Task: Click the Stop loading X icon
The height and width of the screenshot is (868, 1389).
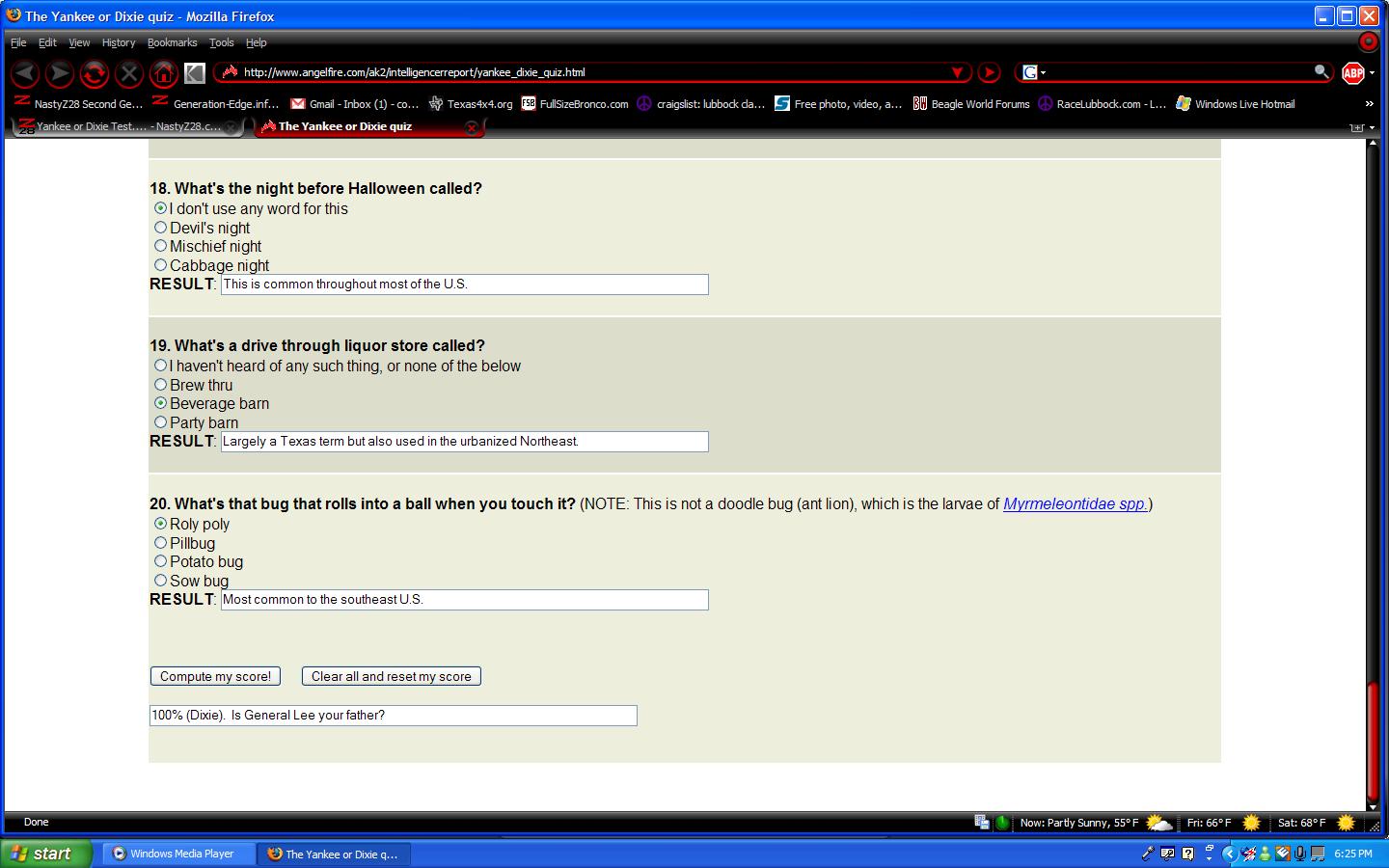Action: pyautogui.click(x=128, y=72)
